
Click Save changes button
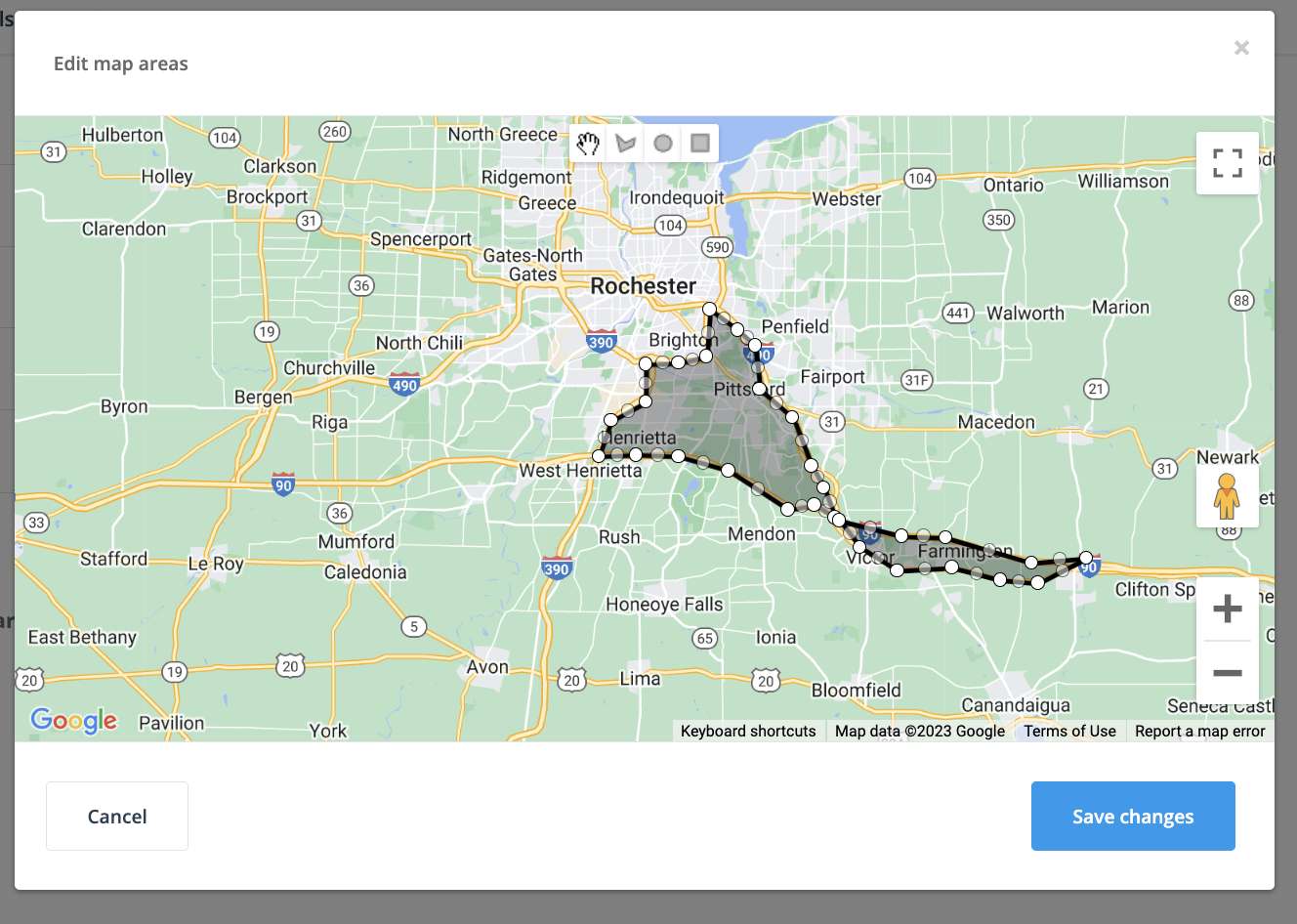pyautogui.click(x=1133, y=816)
